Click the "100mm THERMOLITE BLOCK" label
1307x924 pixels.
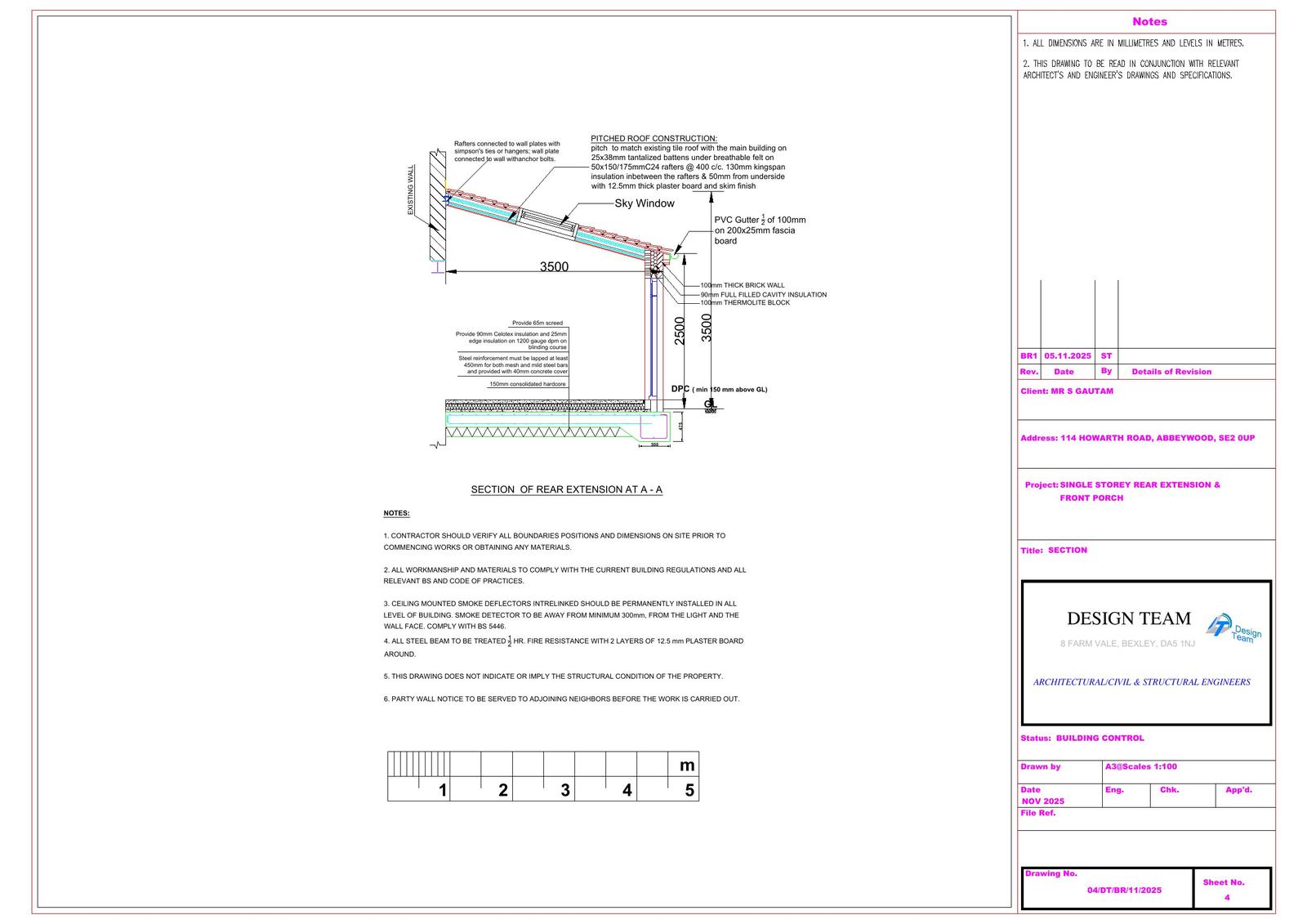click(745, 303)
